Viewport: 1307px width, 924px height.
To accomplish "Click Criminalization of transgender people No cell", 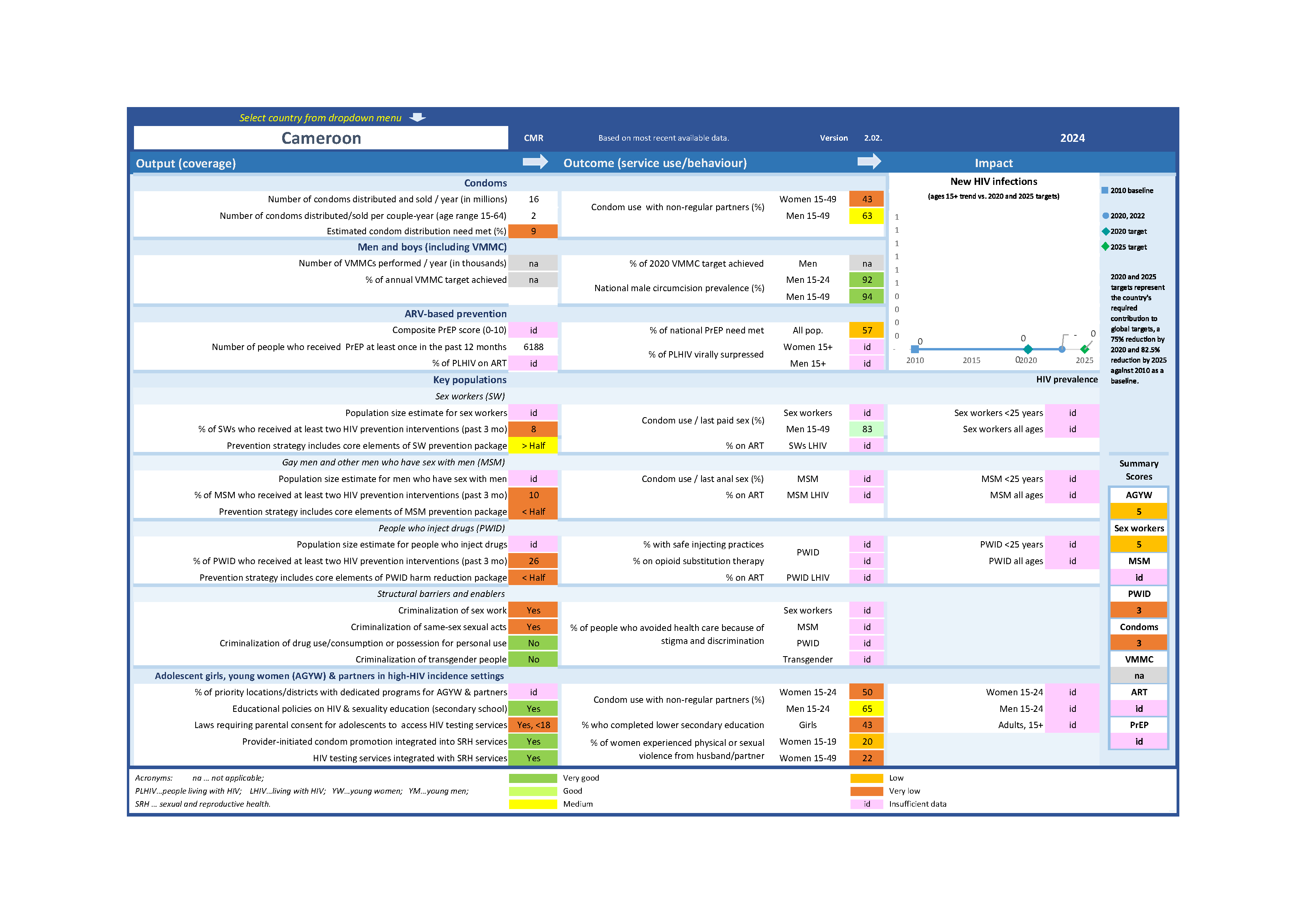I will (x=533, y=659).
